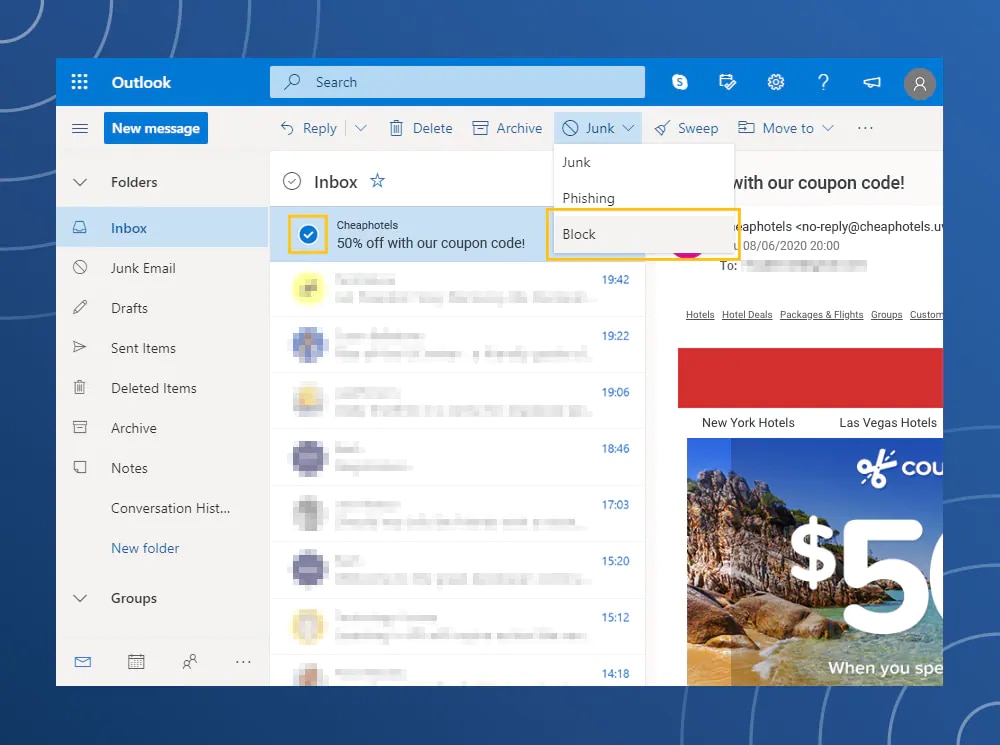
Task: Open the app launcher grid
Action: pyautogui.click(x=80, y=82)
